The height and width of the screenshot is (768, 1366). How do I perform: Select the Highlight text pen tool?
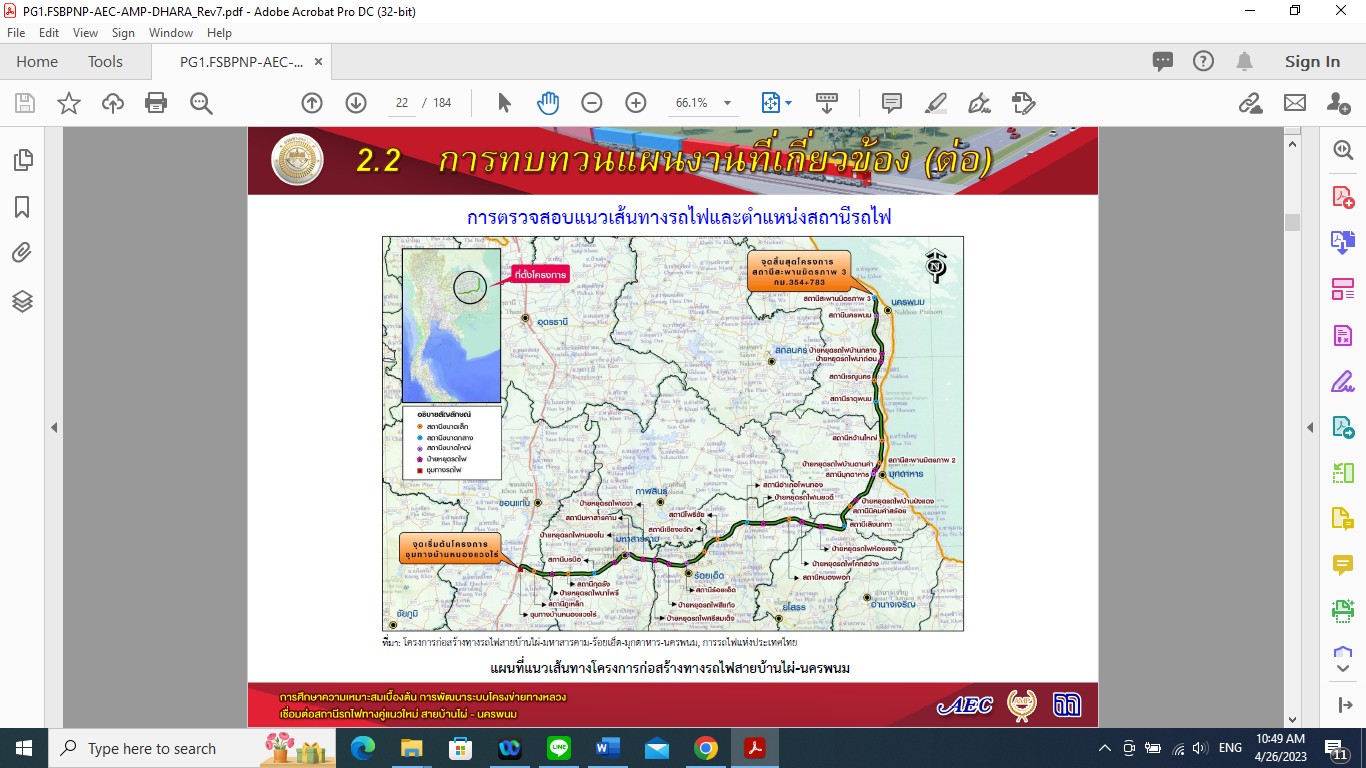click(x=935, y=103)
